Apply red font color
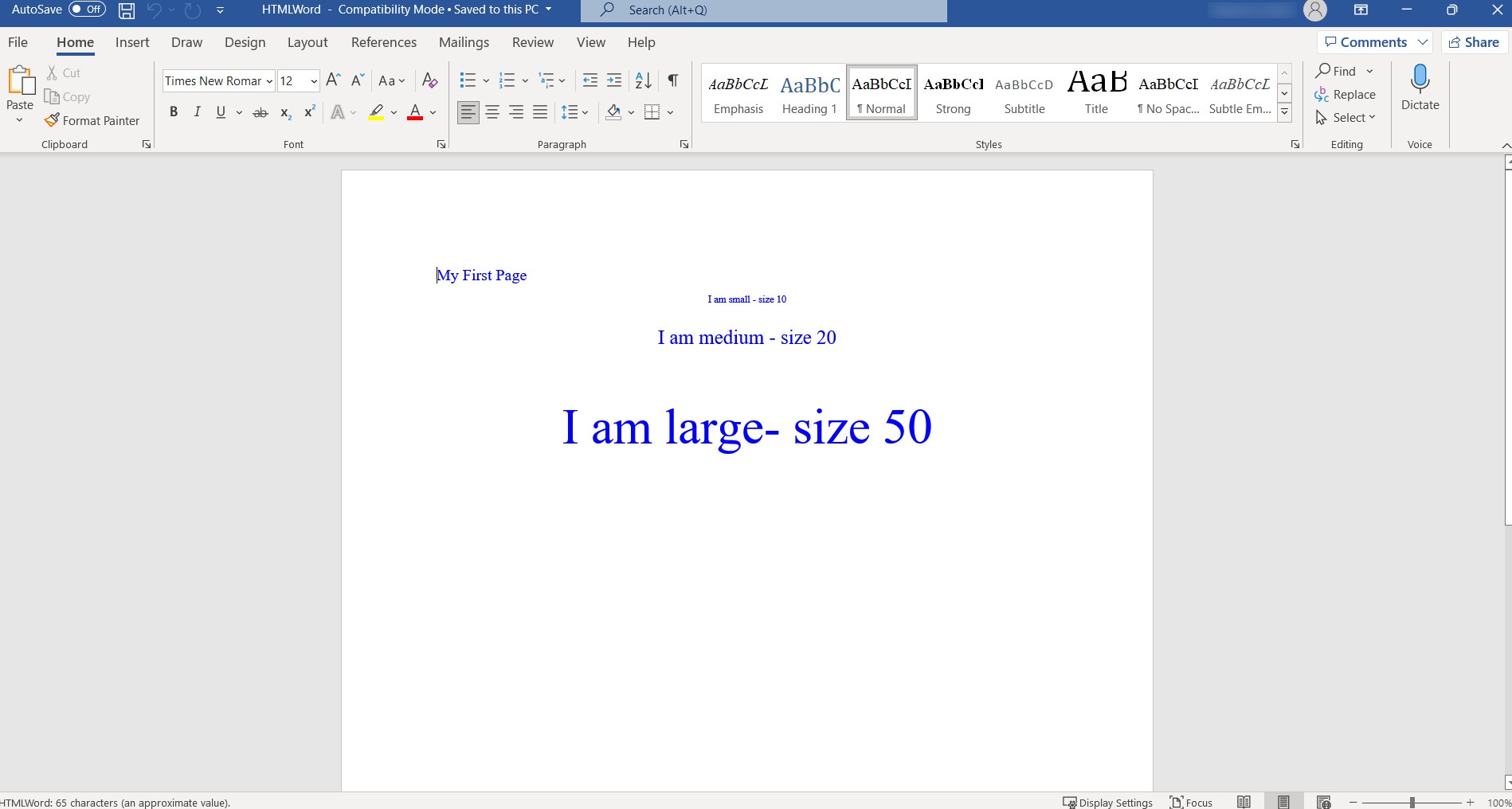This screenshot has width=1512, height=809. [415, 112]
